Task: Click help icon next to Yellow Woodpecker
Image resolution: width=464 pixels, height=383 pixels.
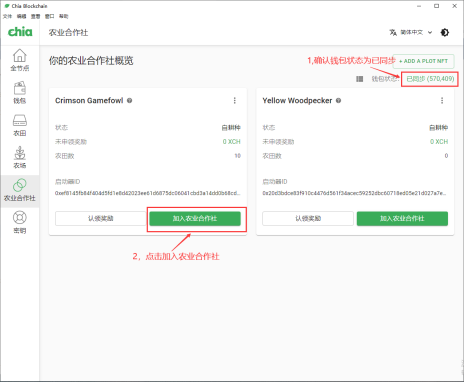Action: tap(338, 100)
